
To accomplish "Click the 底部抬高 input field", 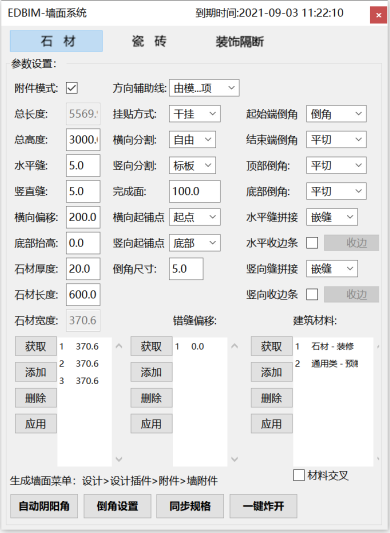I will [83, 243].
